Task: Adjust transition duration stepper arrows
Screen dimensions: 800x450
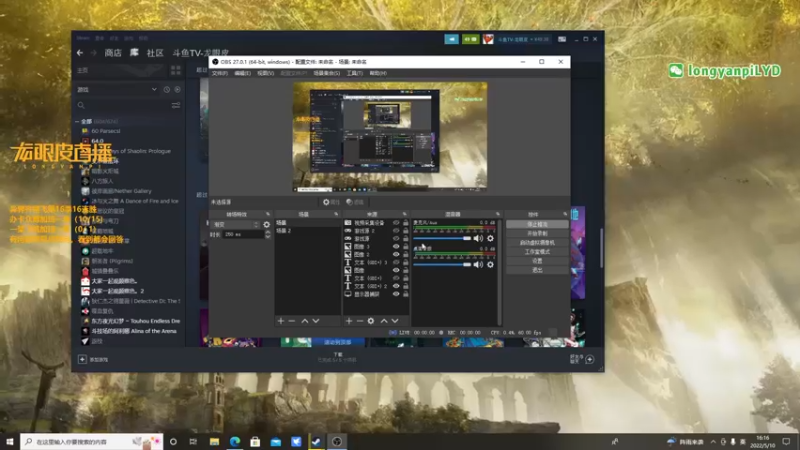Action: (x=268, y=234)
